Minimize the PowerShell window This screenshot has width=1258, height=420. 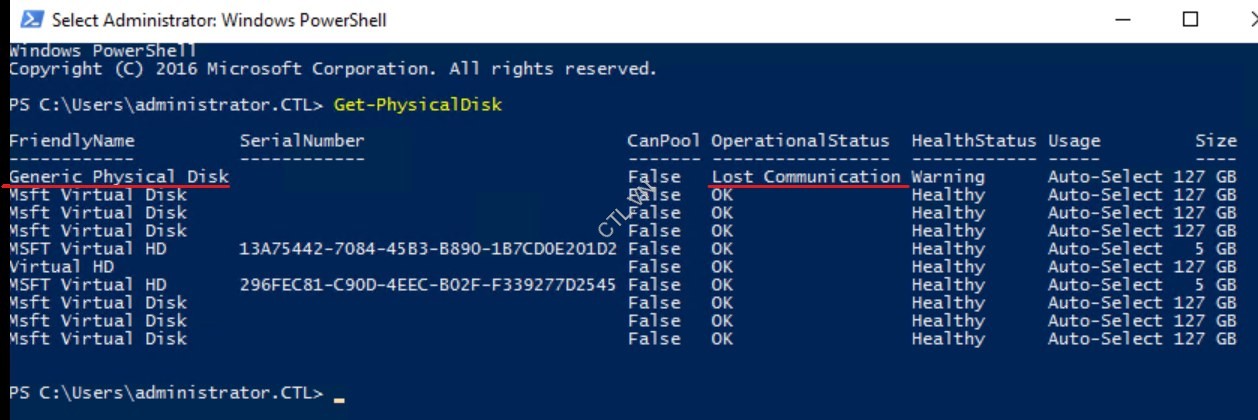[1122, 19]
